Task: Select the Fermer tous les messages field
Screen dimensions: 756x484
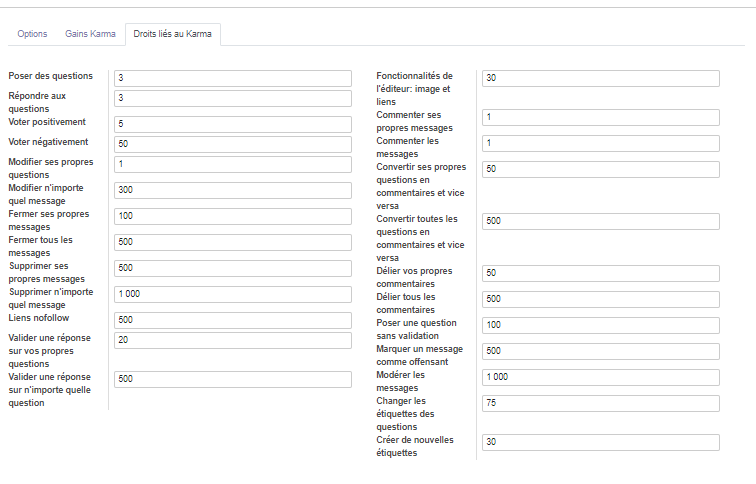Action: (x=232, y=242)
